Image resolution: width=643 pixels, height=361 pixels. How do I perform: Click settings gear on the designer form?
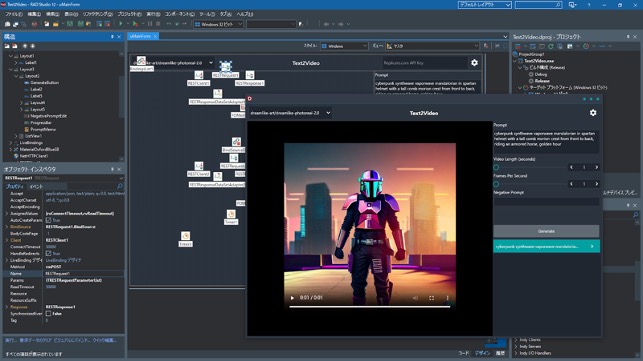[x=474, y=63]
